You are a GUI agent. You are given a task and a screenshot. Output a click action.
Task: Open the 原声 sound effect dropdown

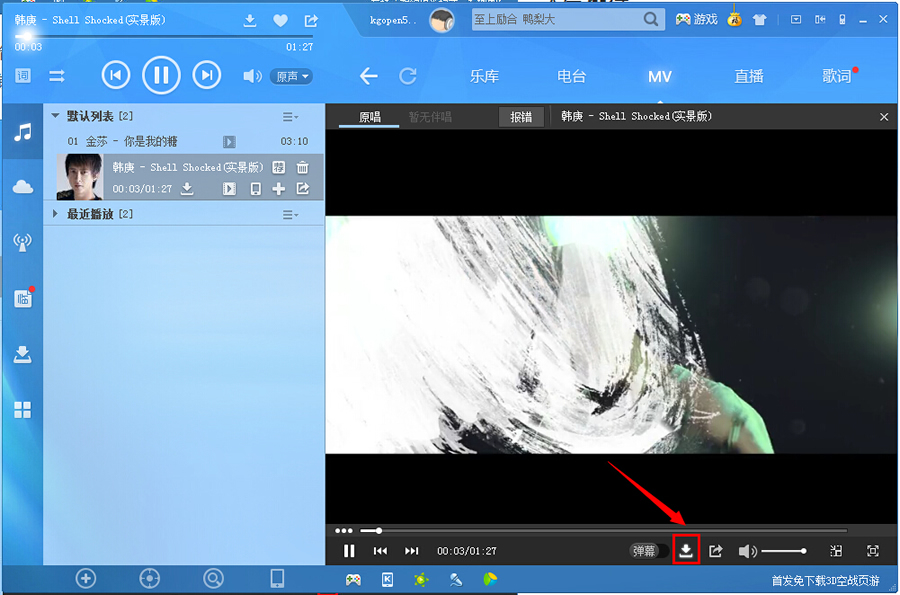click(292, 76)
